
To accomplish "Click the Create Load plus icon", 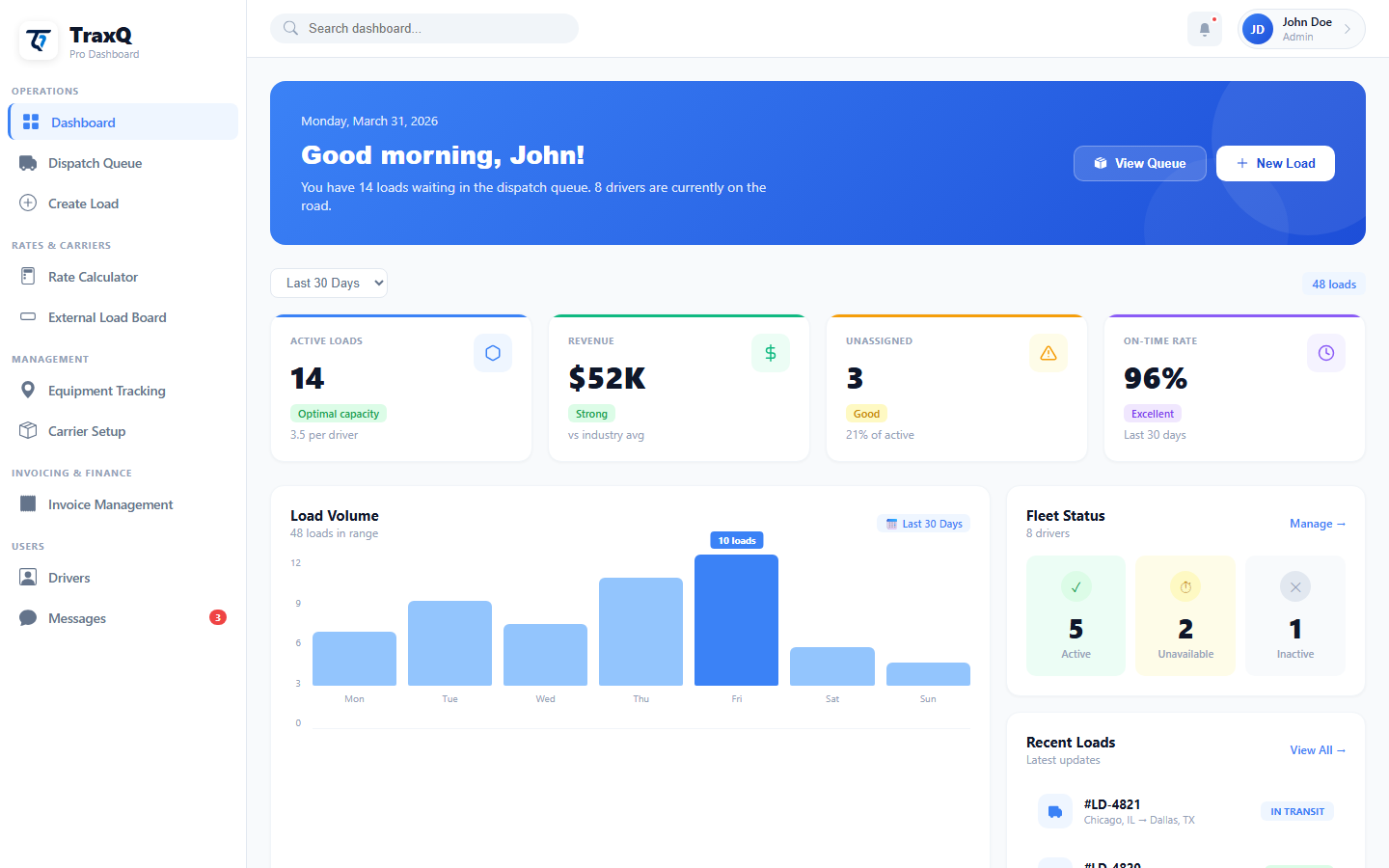I will pyautogui.click(x=29, y=203).
